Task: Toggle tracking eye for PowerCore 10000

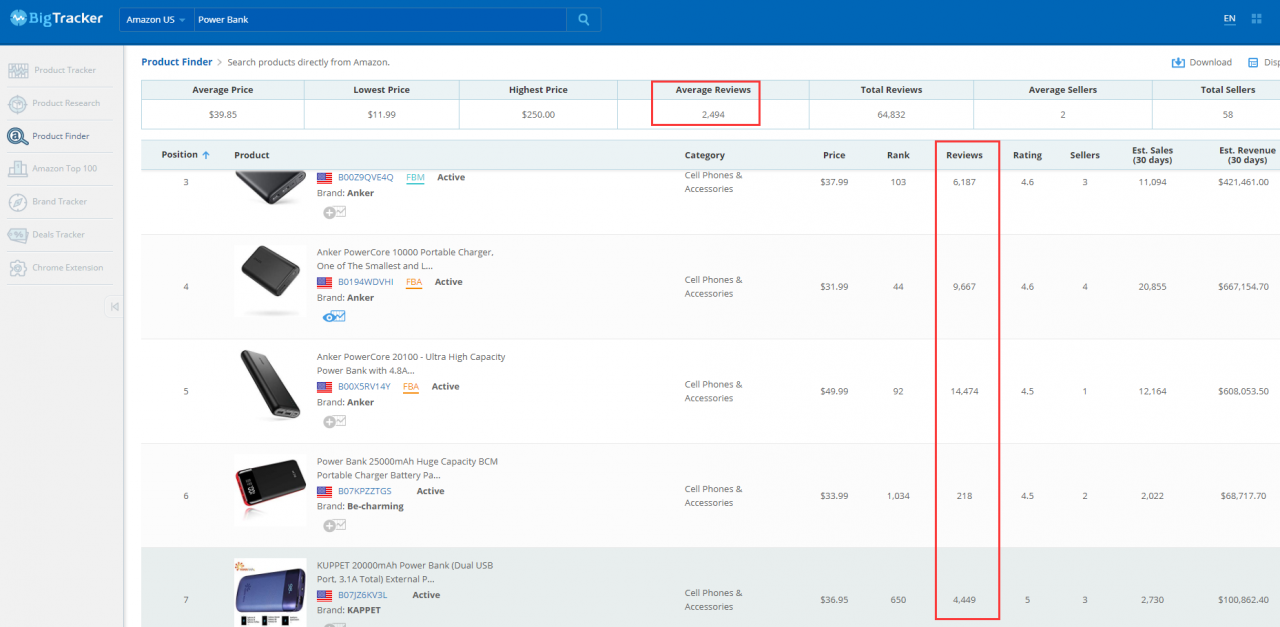Action: pos(334,316)
